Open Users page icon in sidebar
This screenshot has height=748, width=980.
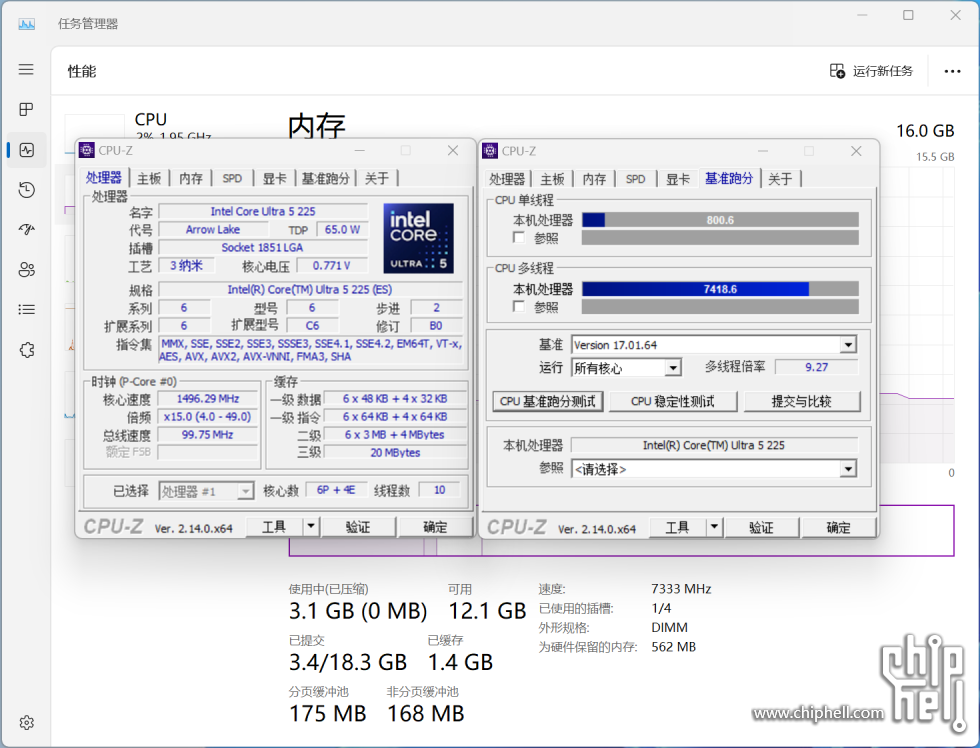click(26, 269)
